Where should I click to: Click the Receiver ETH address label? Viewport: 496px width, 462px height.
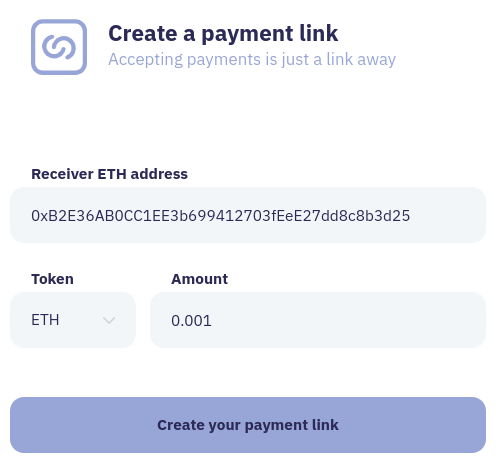(109, 174)
